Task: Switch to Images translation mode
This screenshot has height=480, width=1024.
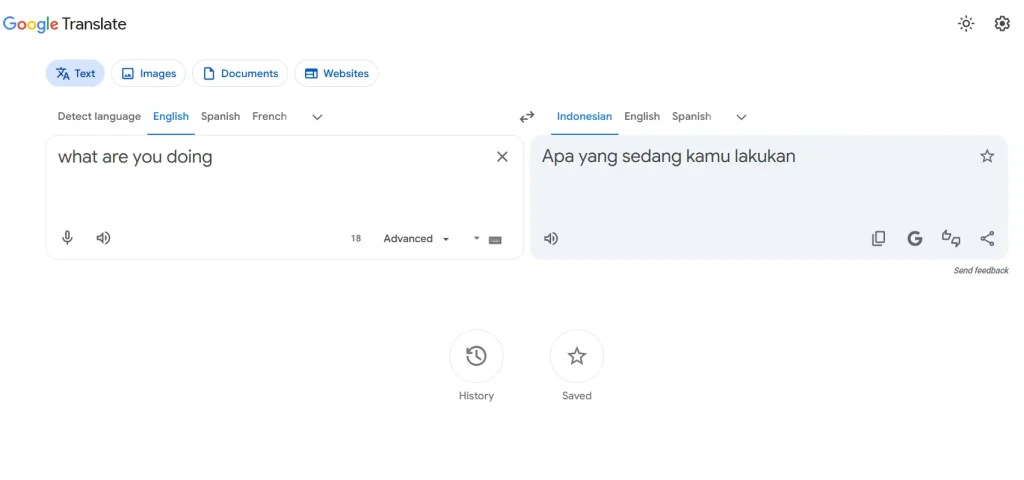Action: click(x=148, y=73)
